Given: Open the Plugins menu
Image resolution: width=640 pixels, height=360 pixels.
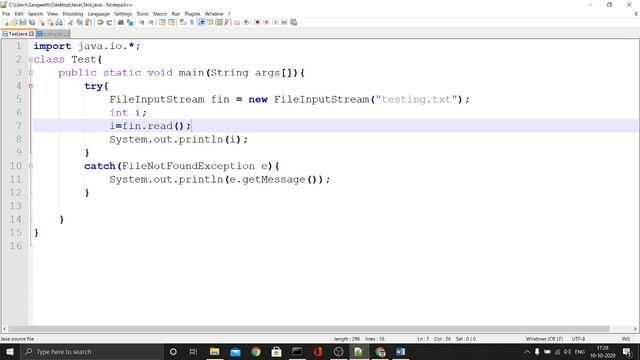Looking at the screenshot, I should coord(192,14).
